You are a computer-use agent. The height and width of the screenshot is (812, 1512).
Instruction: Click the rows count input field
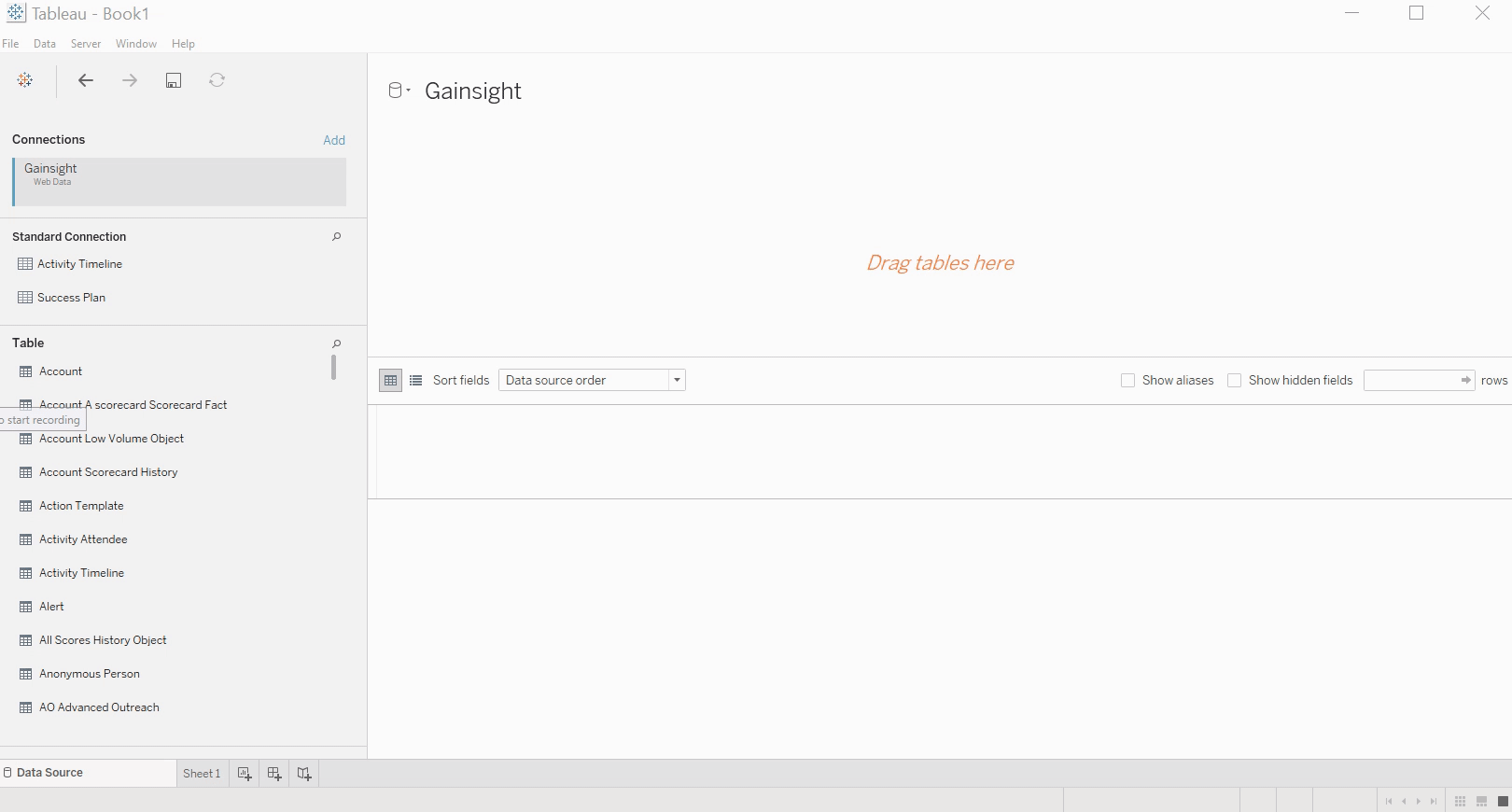pos(1411,380)
